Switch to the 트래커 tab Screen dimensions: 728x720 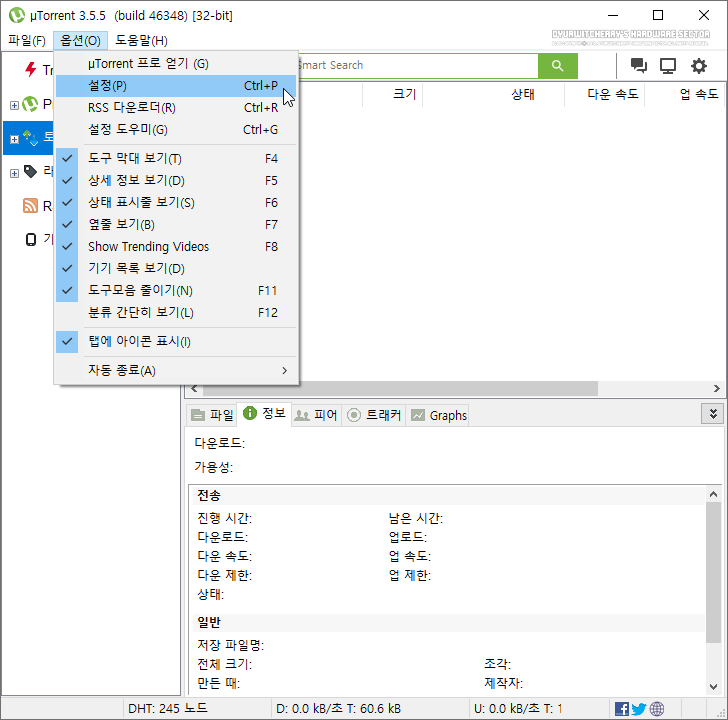pos(374,415)
